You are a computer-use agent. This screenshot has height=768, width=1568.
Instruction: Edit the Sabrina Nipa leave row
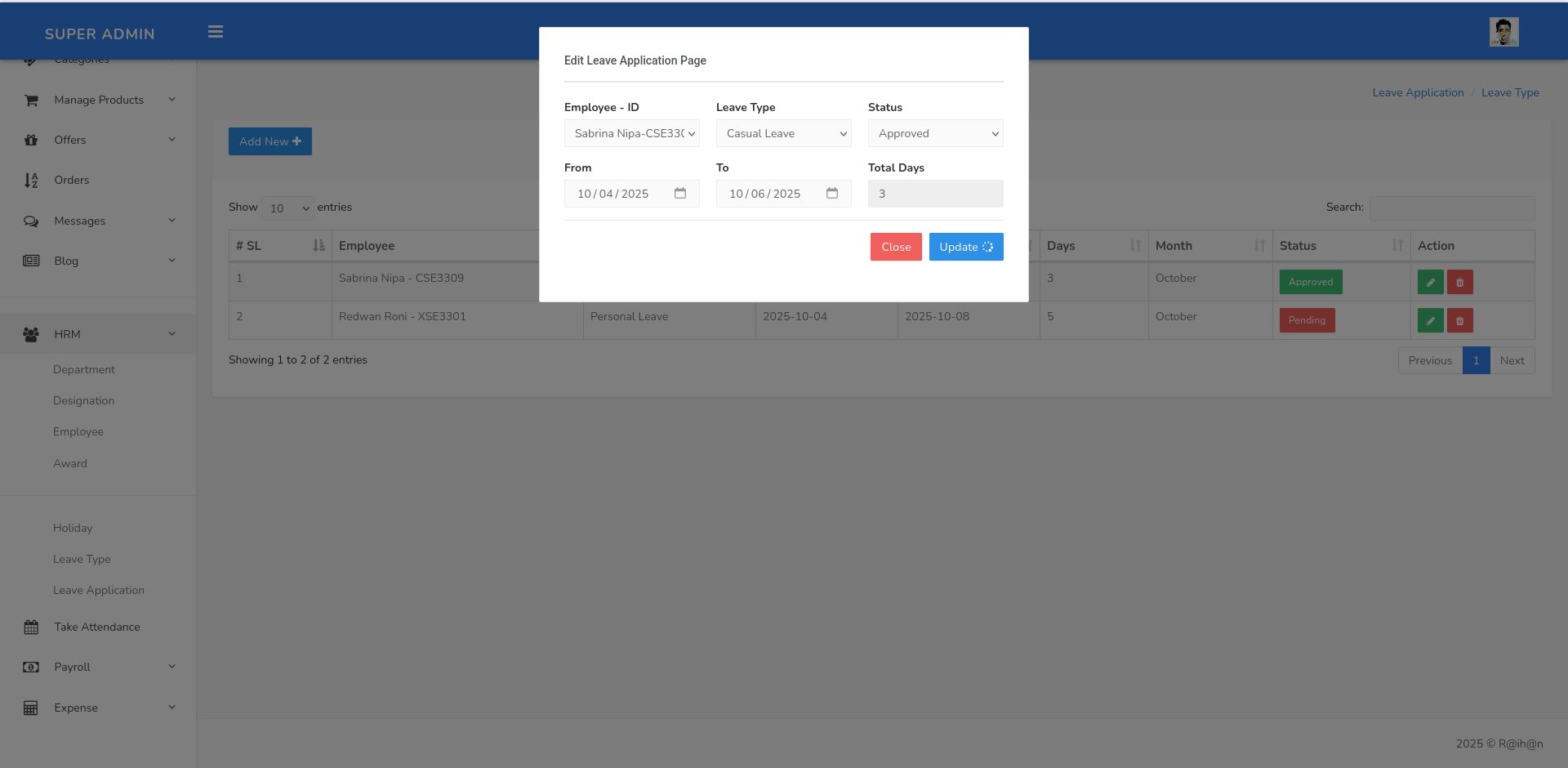pyautogui.click(x=1430, y=283)
